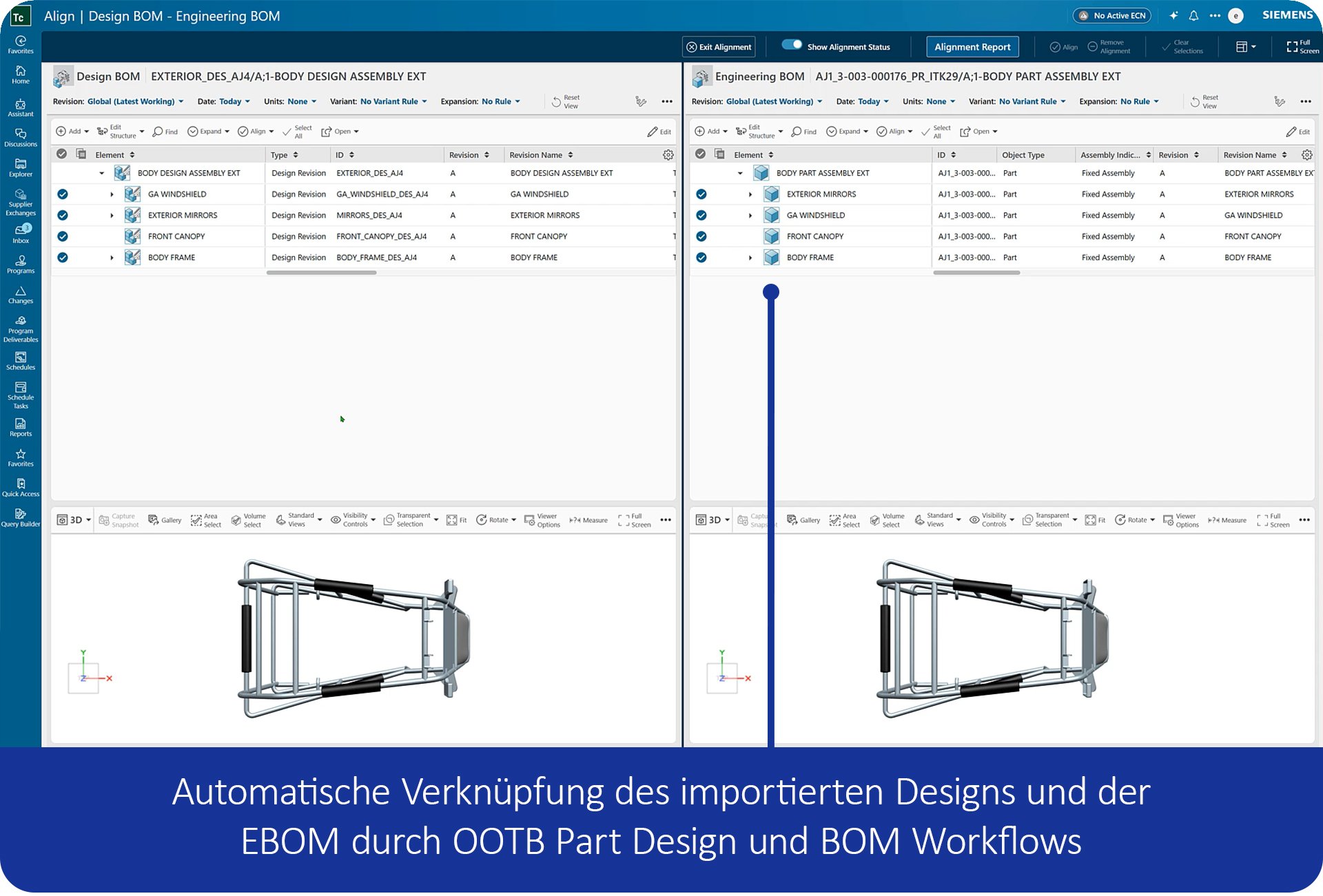Open Query Builder in sidebar
Image resolution: width=1323 pixels, height=896 pixels.
pyautogui.click(x=21, y=518)
